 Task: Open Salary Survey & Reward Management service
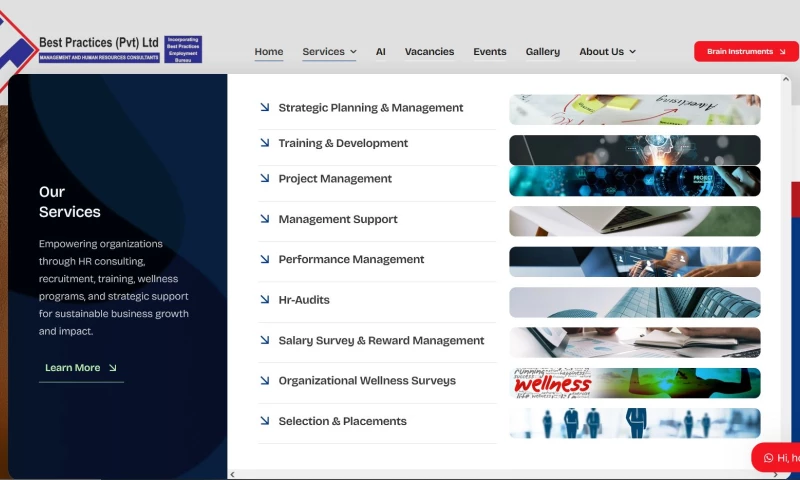[x=381, y=340]
